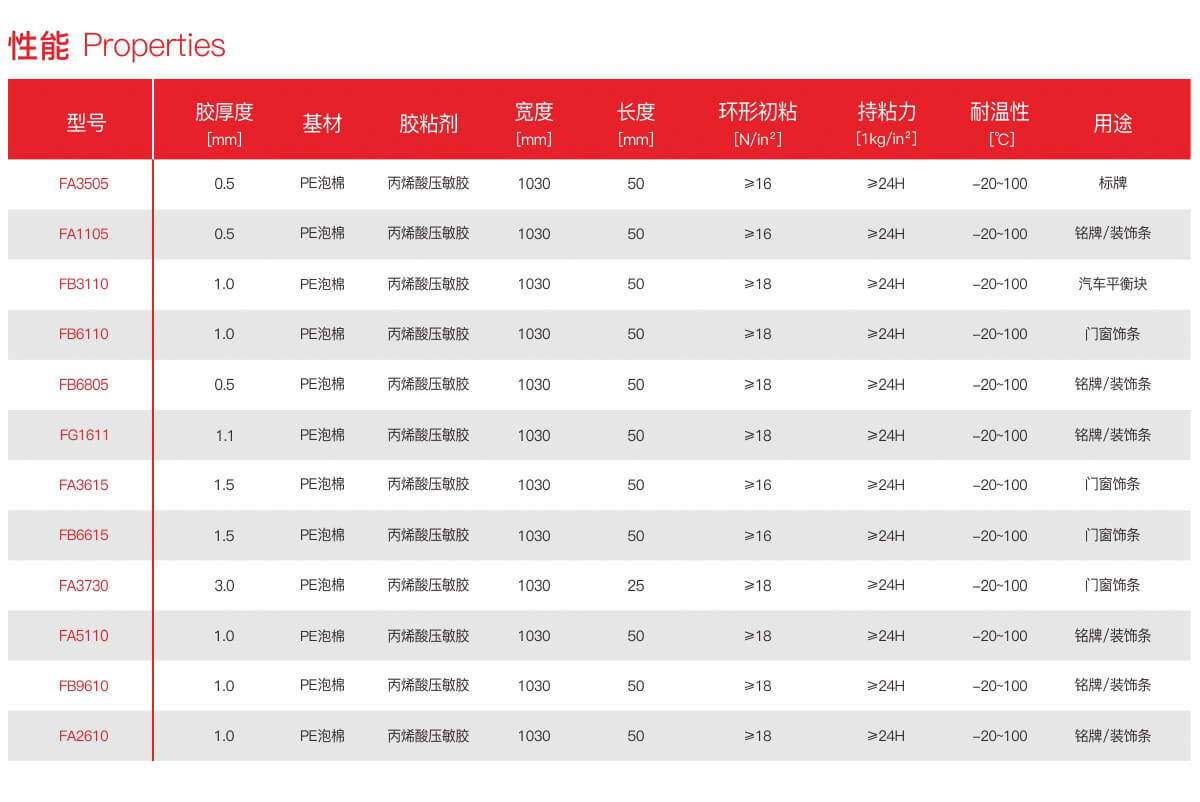Select model FA1105 in the table
This screenshot has width=1200, height=802.
pos(83,234)
